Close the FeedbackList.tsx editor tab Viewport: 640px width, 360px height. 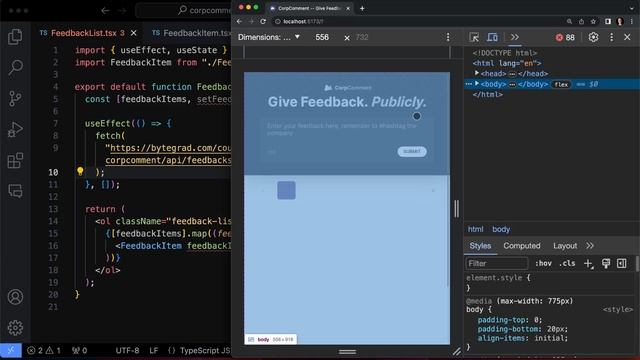coord(133,33)
